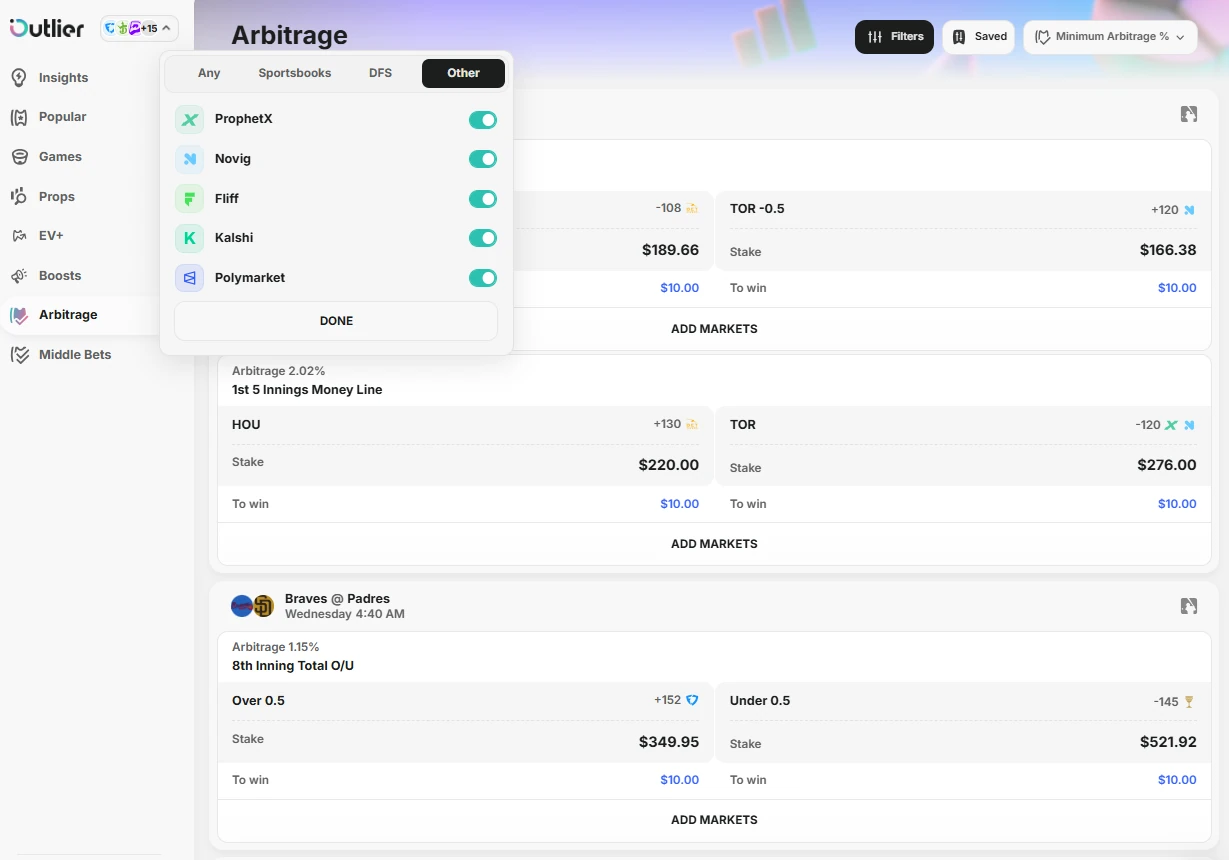Click the Arbitrage sidebar icon
This screenshot has width=1229, height=860.
pyautogui.click(x=19, y=315)
